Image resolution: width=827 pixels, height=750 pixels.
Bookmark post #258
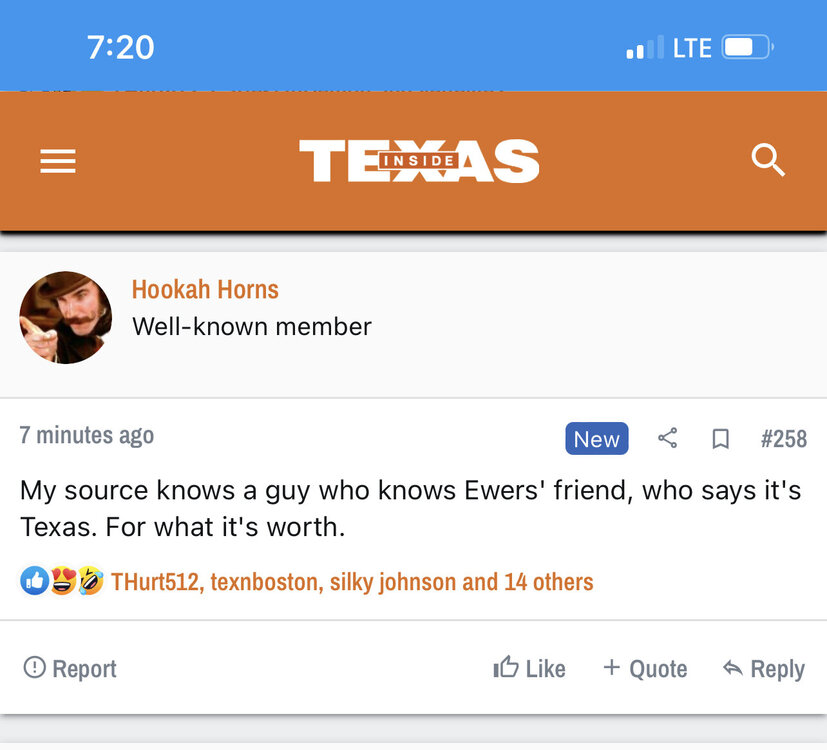click(720, 439)
